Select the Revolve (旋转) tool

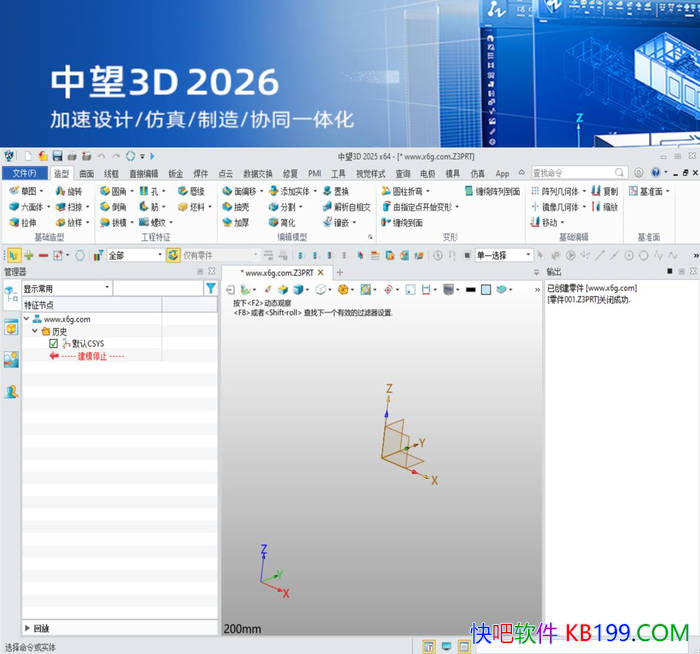[x=69, y=191]
